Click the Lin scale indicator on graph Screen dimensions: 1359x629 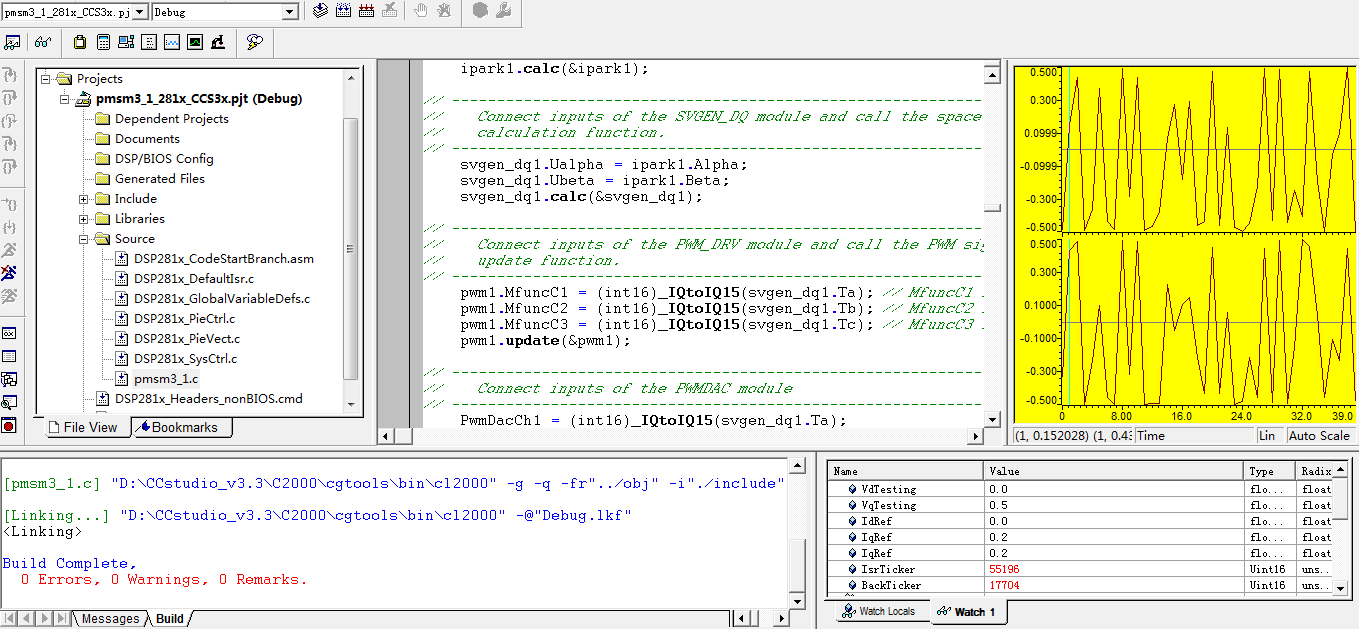(1270, 435)
